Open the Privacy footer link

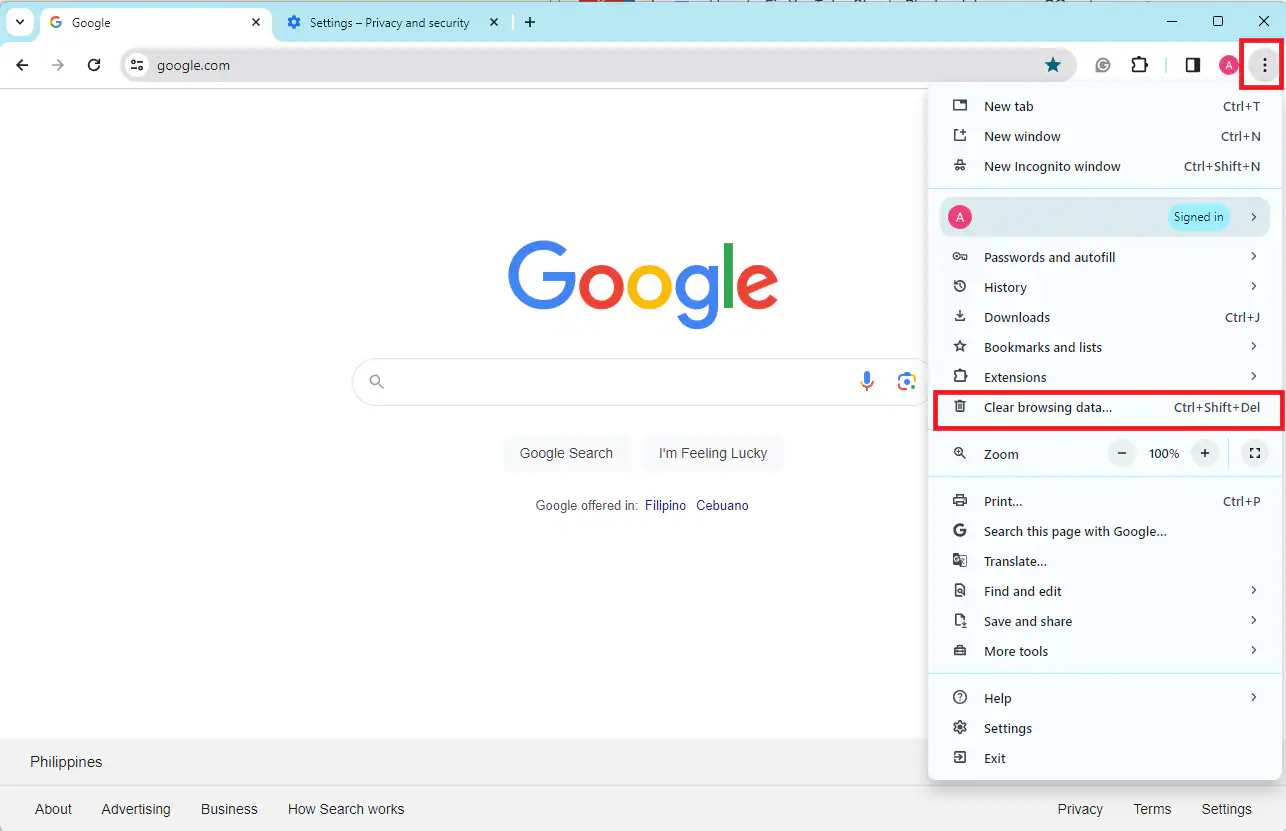pos(1080,809)
